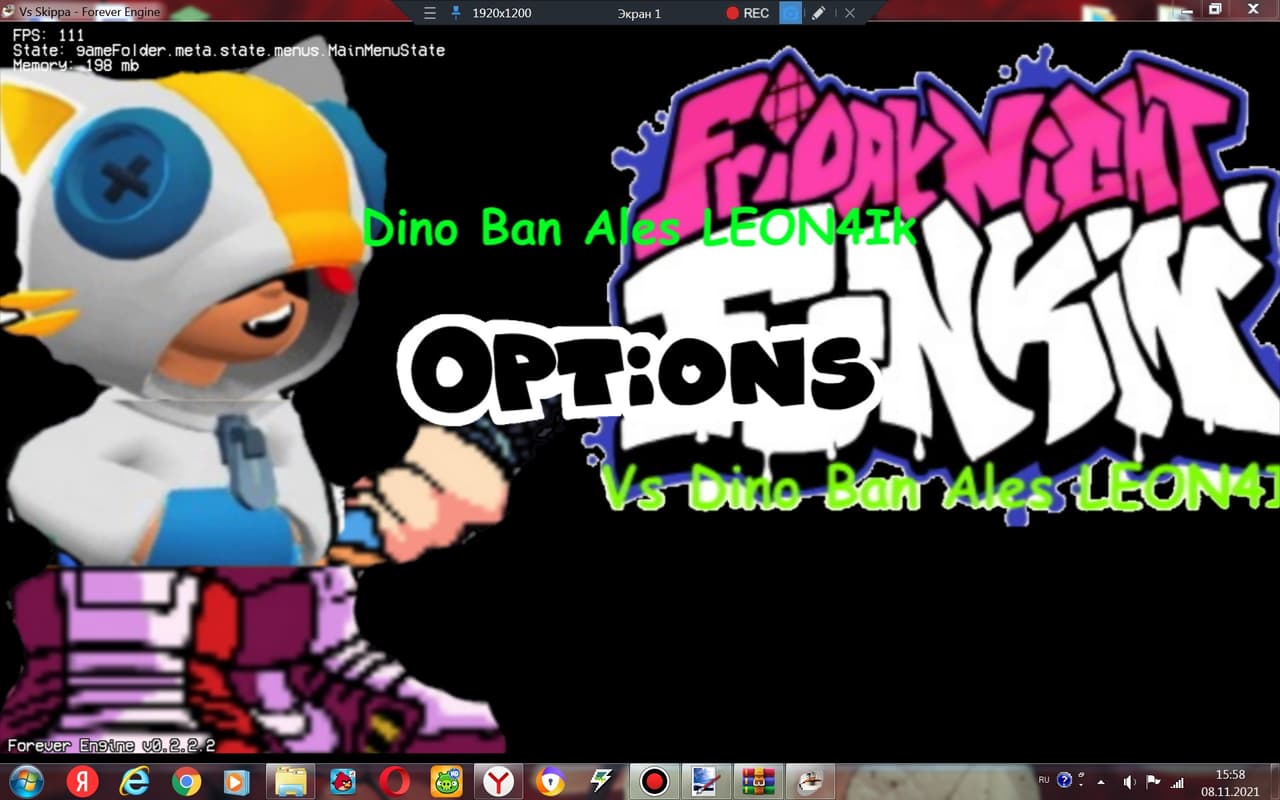Launch Bad Piggies green pig icon
Image resolution: width=1280 pixels, height=800 pixels.
pyautogui.click(x=446, y=781)
